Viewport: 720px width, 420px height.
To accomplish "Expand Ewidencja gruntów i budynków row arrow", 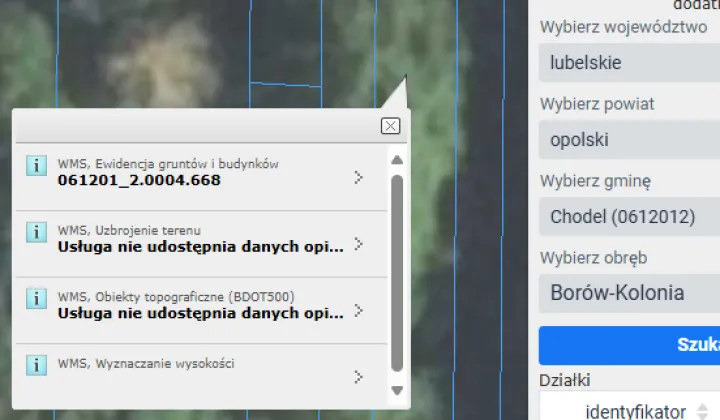I will (359, 177).
